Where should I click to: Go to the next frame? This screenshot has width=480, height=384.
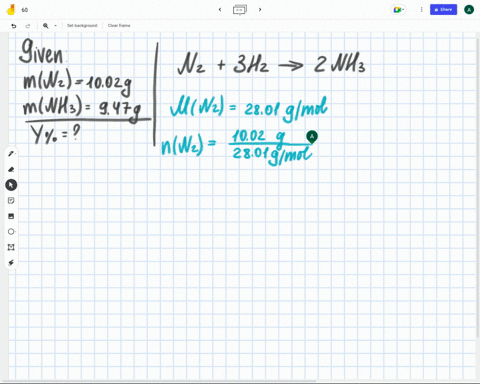pos(260,10)
